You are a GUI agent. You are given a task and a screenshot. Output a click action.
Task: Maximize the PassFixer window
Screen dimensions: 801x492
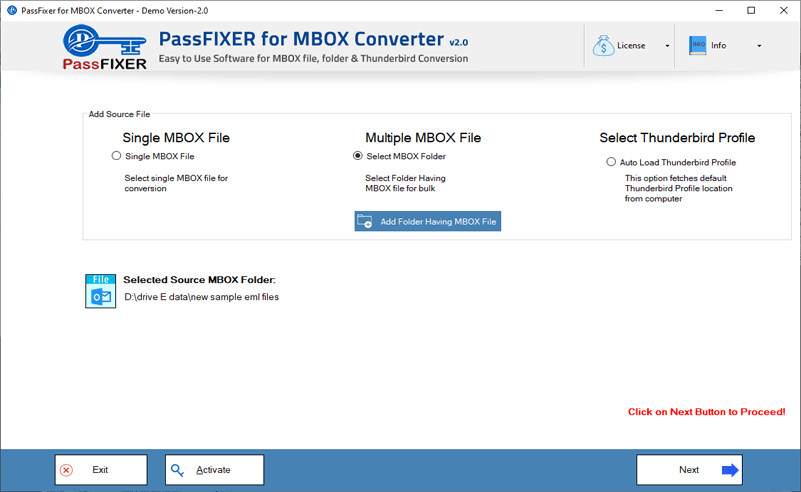(751, 10)
